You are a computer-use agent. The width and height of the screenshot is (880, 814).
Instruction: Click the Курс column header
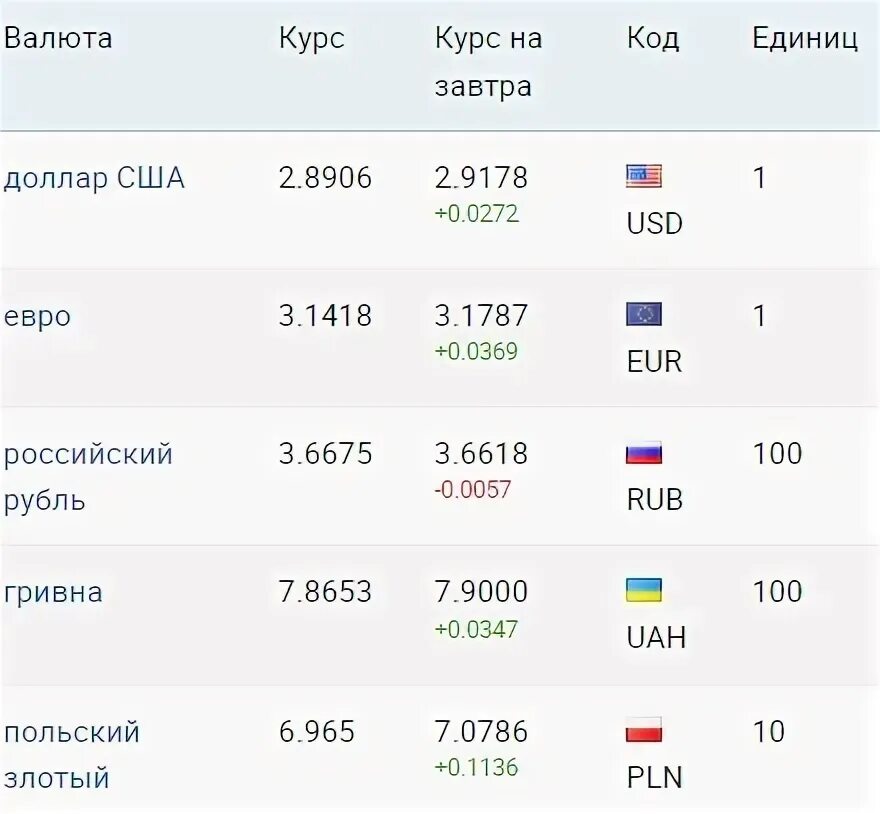click(311, 39)
